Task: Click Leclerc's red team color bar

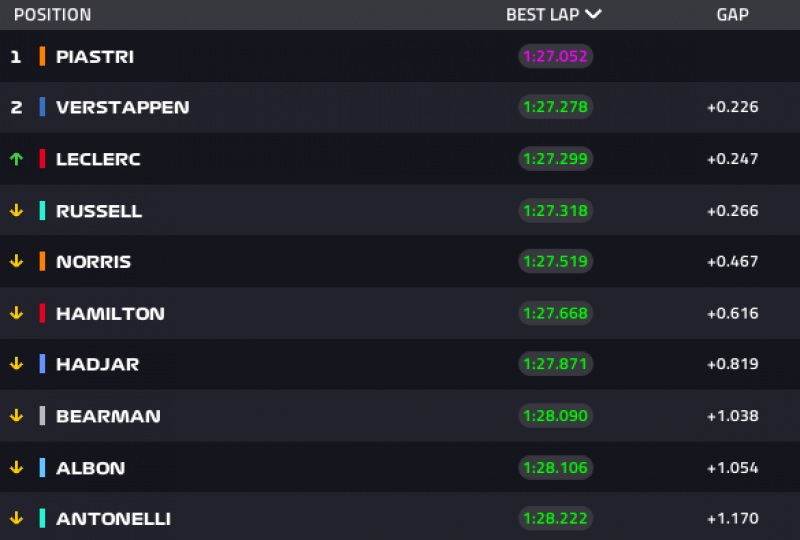Action: pos(42,159)
